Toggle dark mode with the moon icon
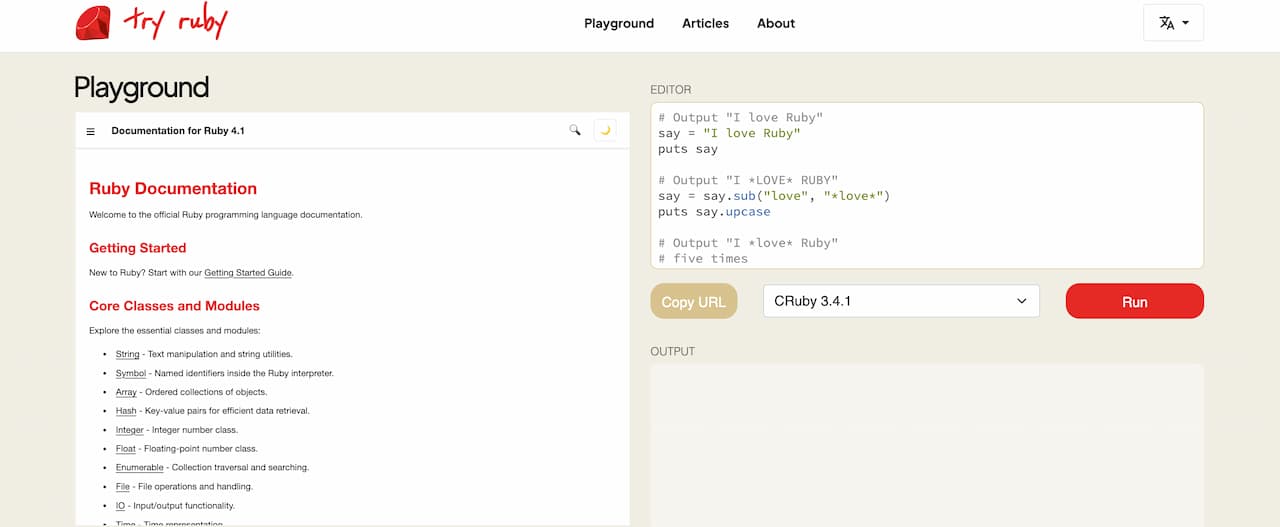The width and height of the screenshot is (1280, 527). [x=605, y=130]
